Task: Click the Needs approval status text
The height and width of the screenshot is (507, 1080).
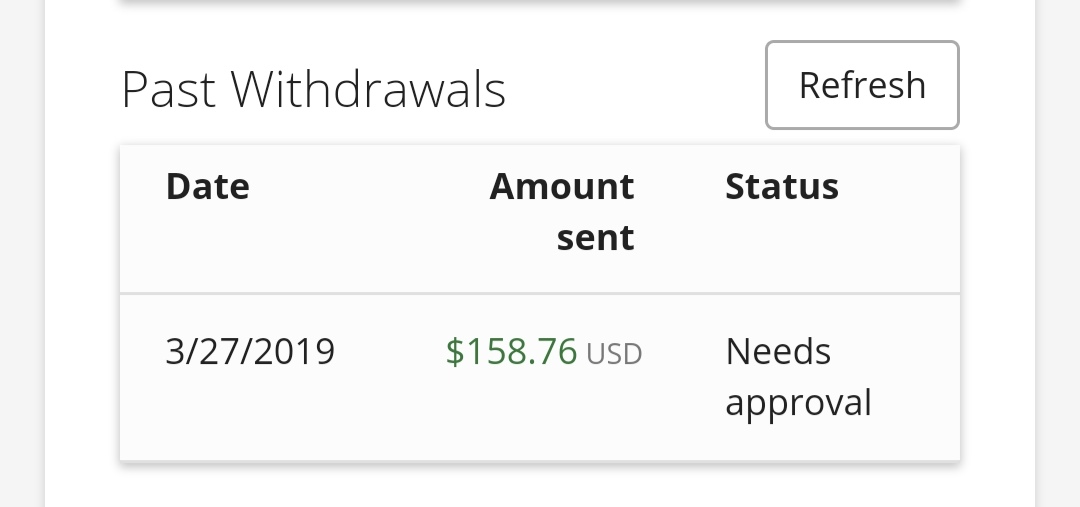Action: (798, 377)
